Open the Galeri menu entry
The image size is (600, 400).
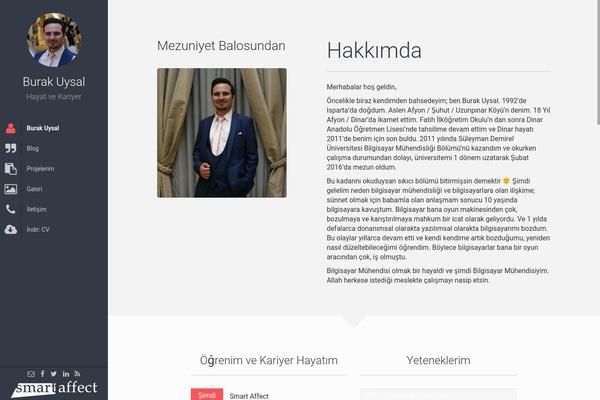(34, 189)
